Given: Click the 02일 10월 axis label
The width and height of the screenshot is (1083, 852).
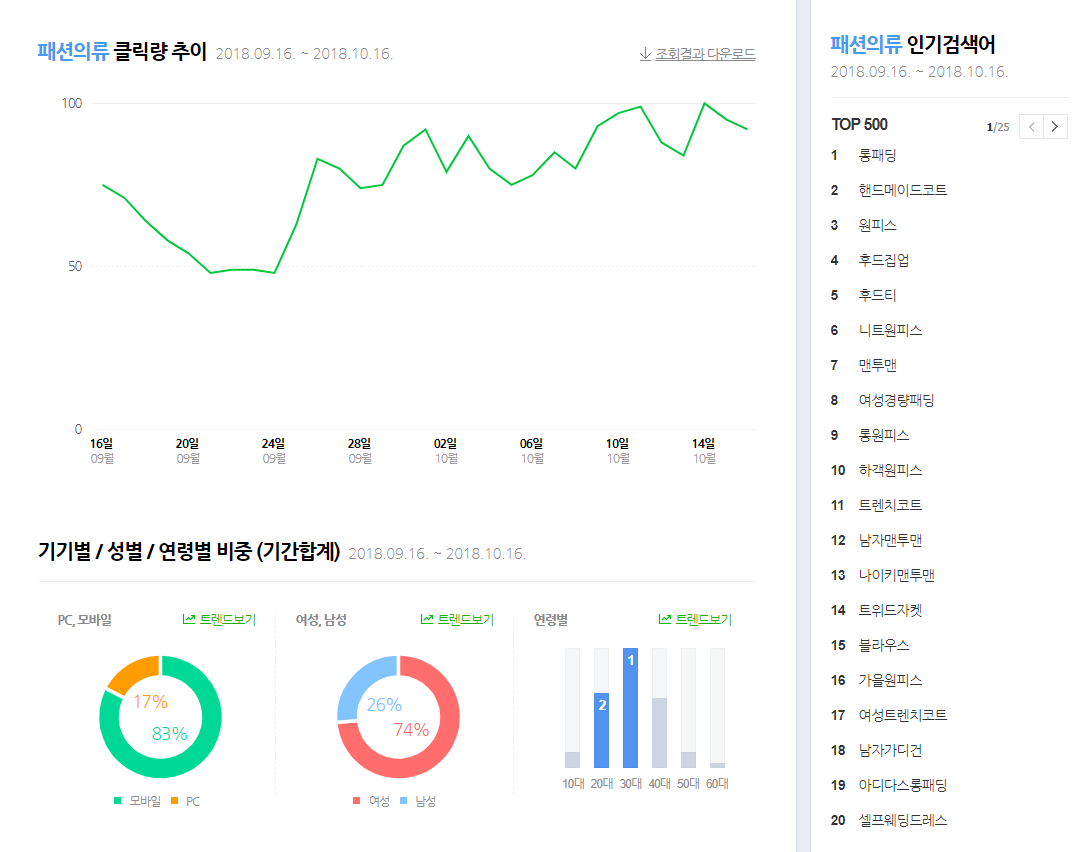Looking at the screenshot, I should point(445,451).
